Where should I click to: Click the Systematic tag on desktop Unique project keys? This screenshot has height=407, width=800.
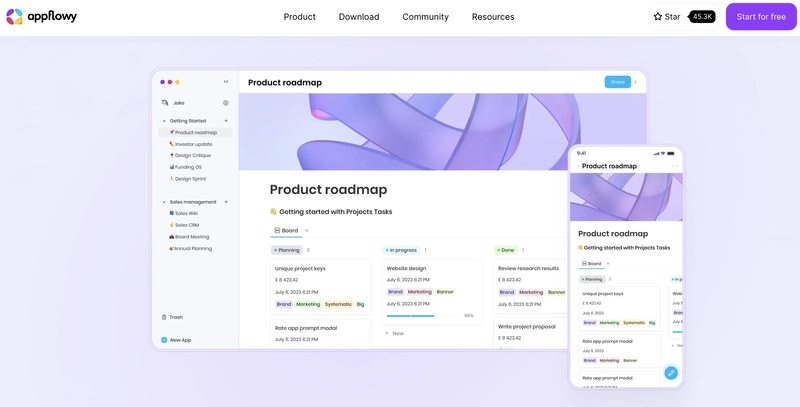click(338, 304)
